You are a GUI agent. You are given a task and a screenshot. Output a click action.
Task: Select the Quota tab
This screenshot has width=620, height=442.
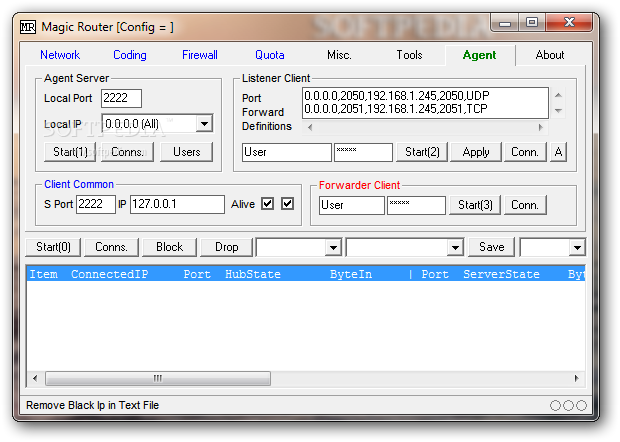coord(270,55)
